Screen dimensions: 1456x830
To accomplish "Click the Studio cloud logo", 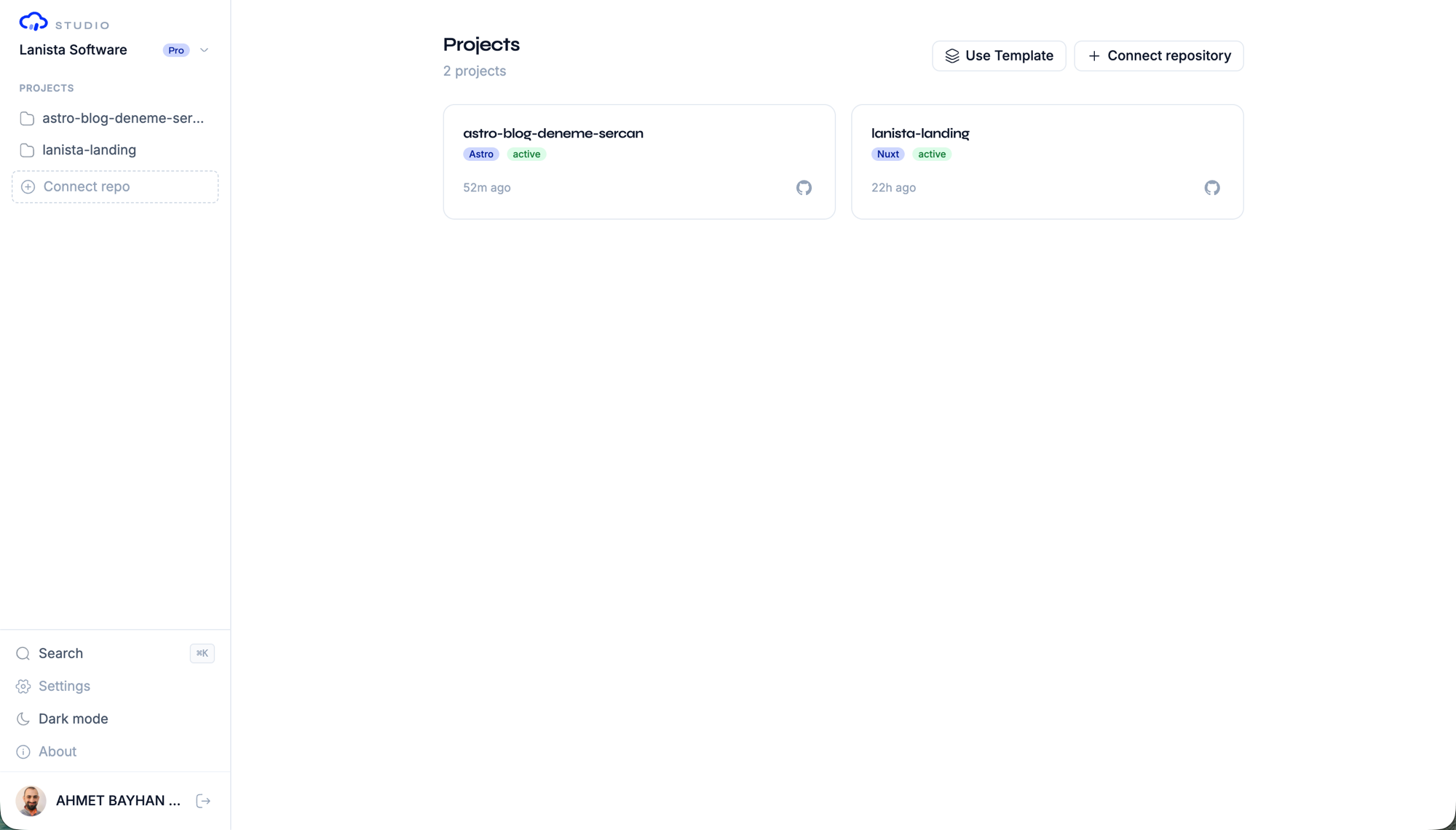I will pyautogui.click(x=33, y=23).
